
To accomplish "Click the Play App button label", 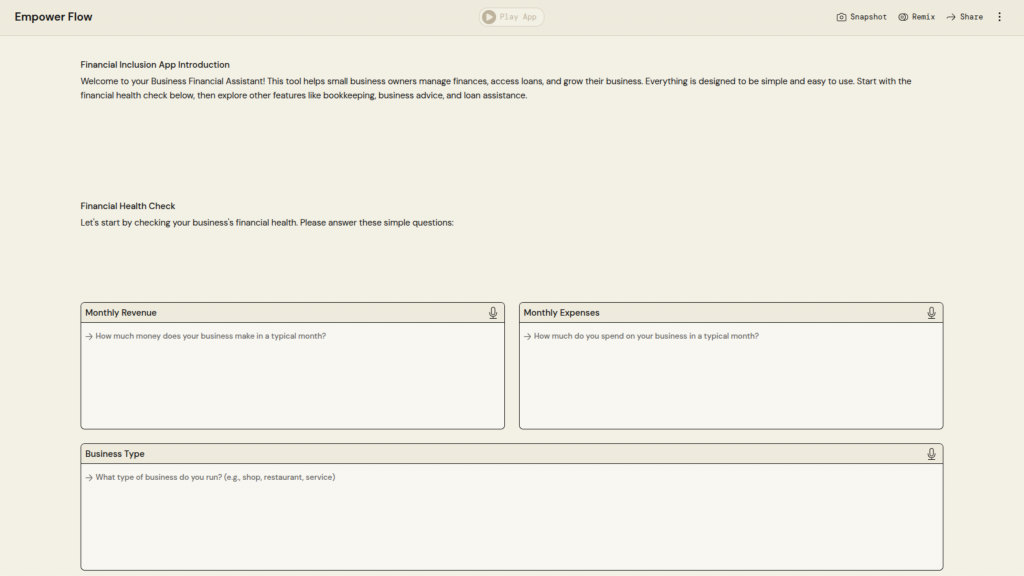I will [x=518, y=17].
